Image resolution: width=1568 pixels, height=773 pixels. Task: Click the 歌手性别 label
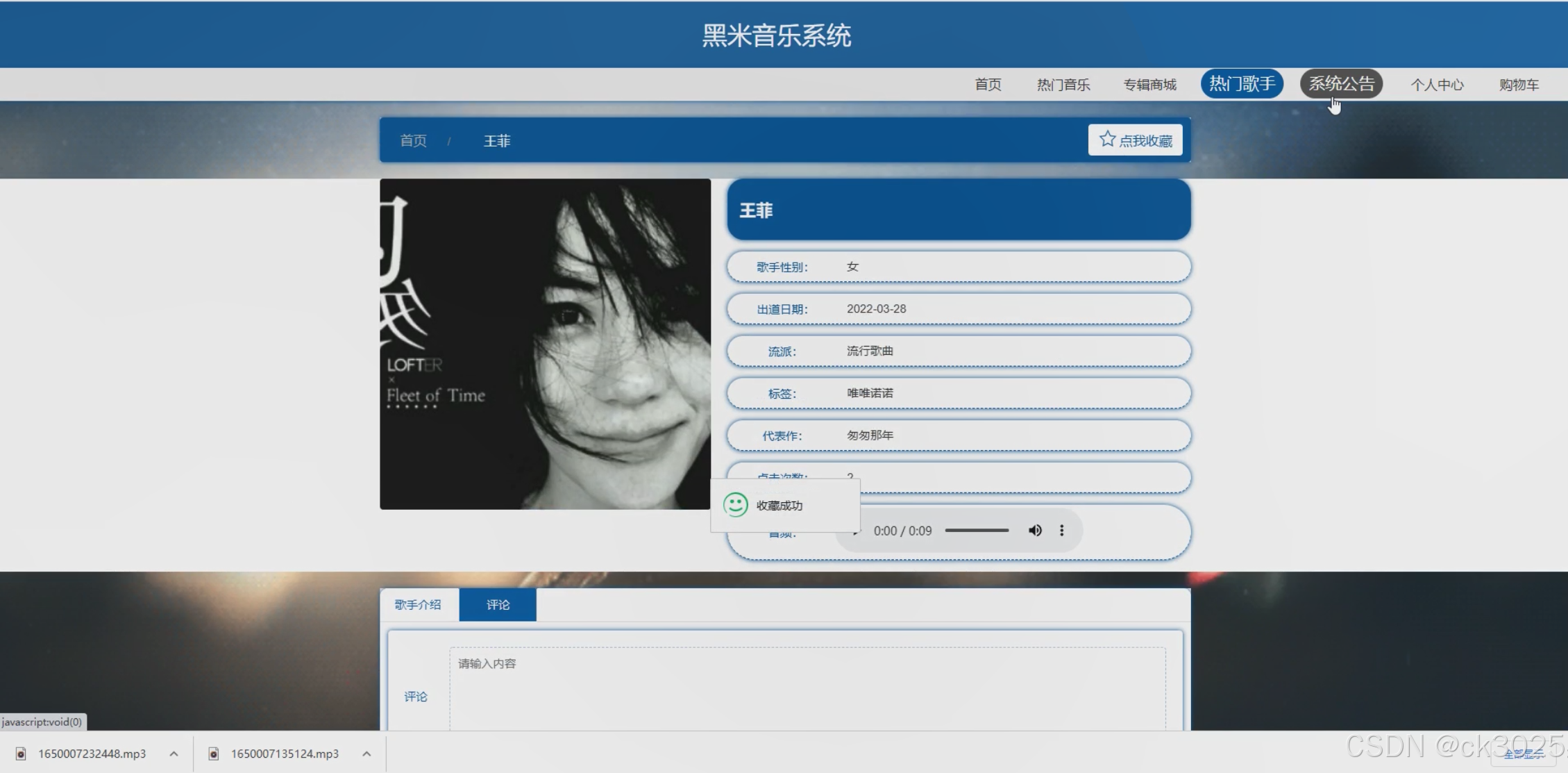[782, 267]
